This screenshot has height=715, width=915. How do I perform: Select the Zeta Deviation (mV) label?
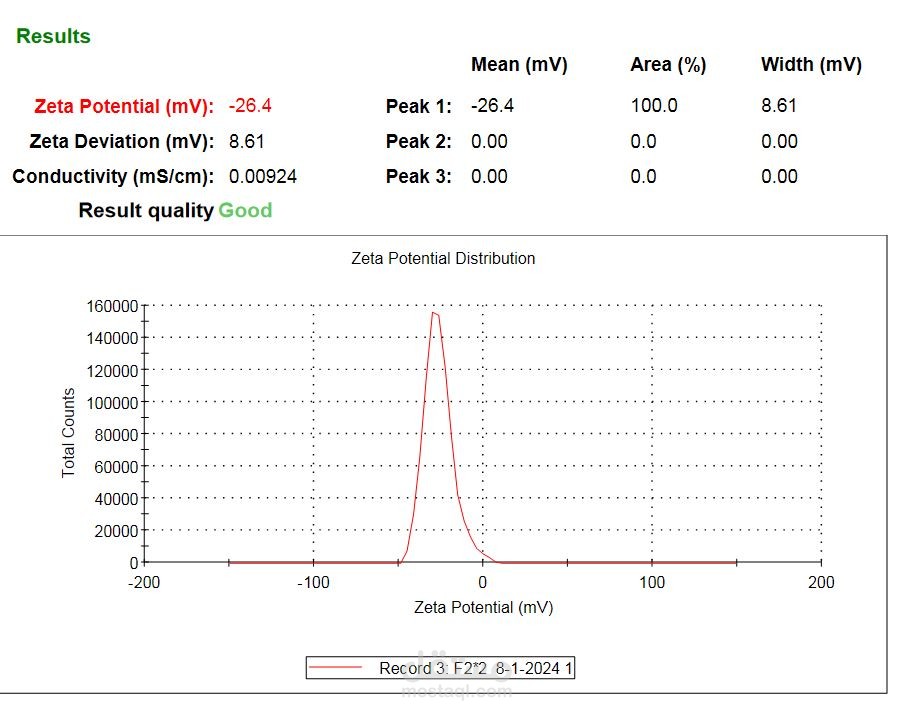(x=124, y=141)
